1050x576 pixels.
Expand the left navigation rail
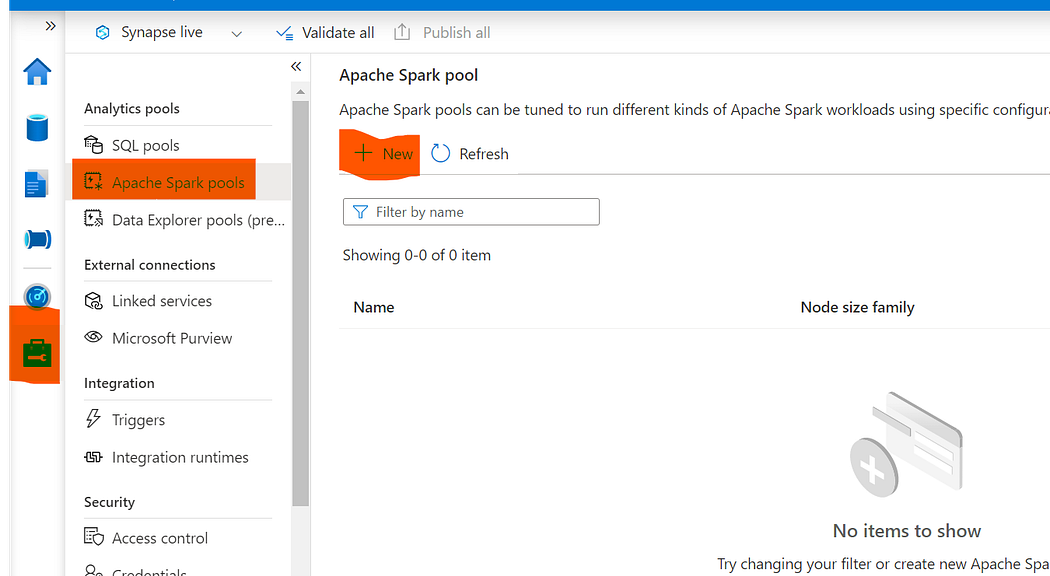pyautogui.click(x=50, y=26)
